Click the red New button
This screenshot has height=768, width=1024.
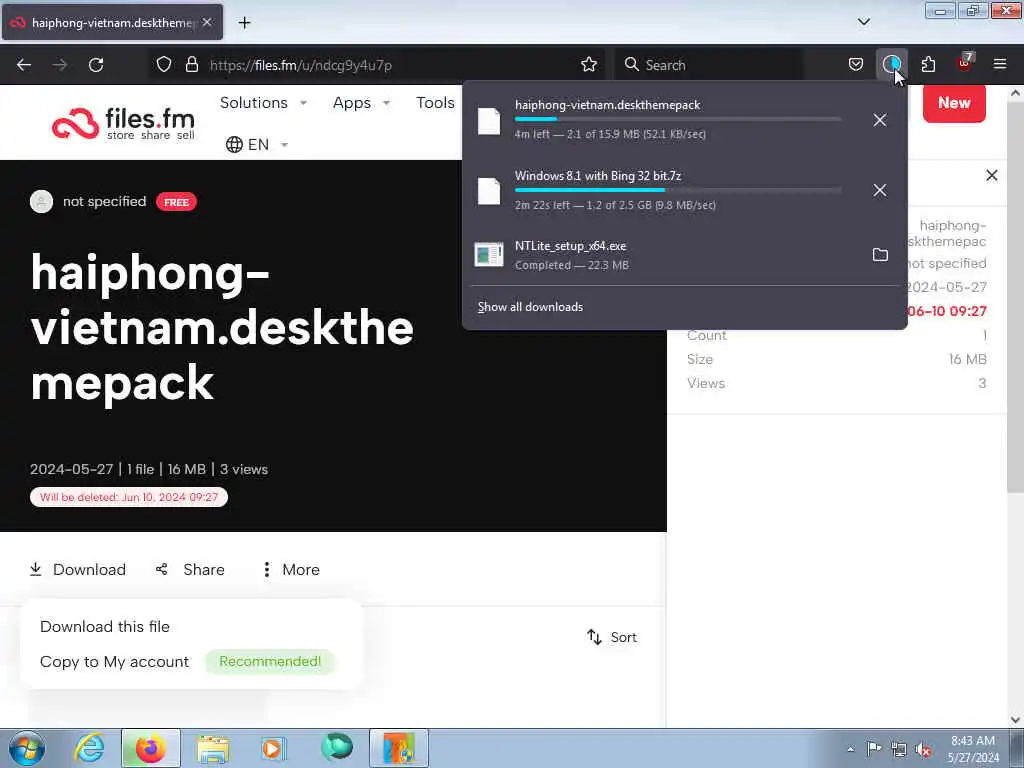[954, 103]
